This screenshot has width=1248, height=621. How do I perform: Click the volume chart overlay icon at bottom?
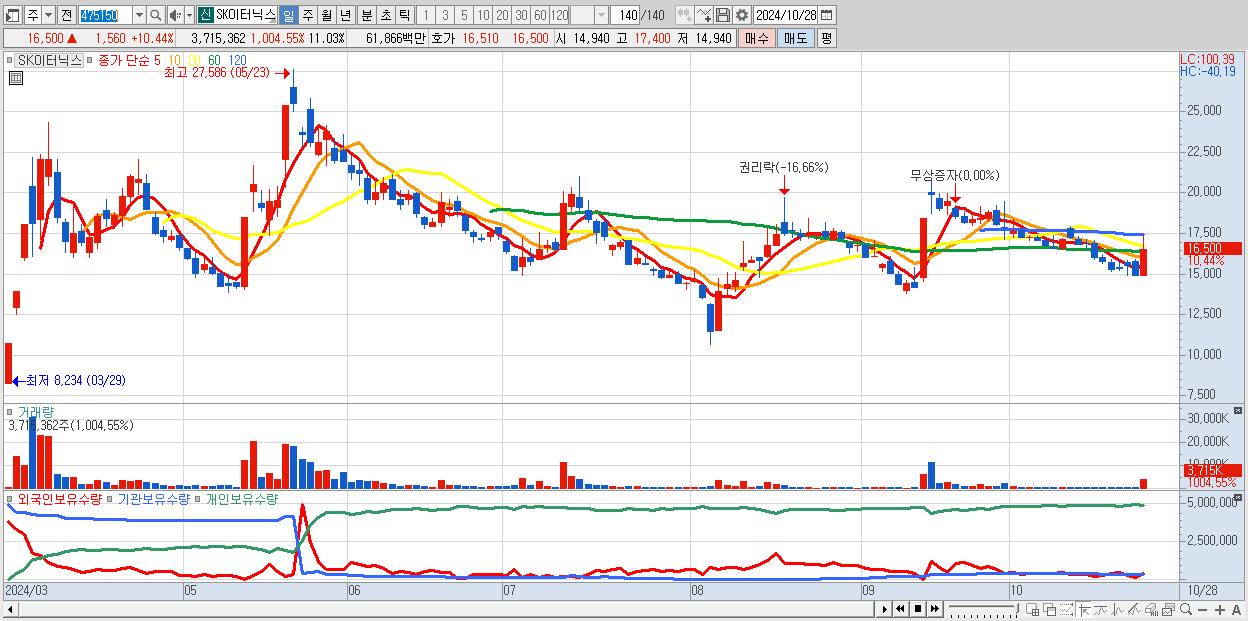1151,609
